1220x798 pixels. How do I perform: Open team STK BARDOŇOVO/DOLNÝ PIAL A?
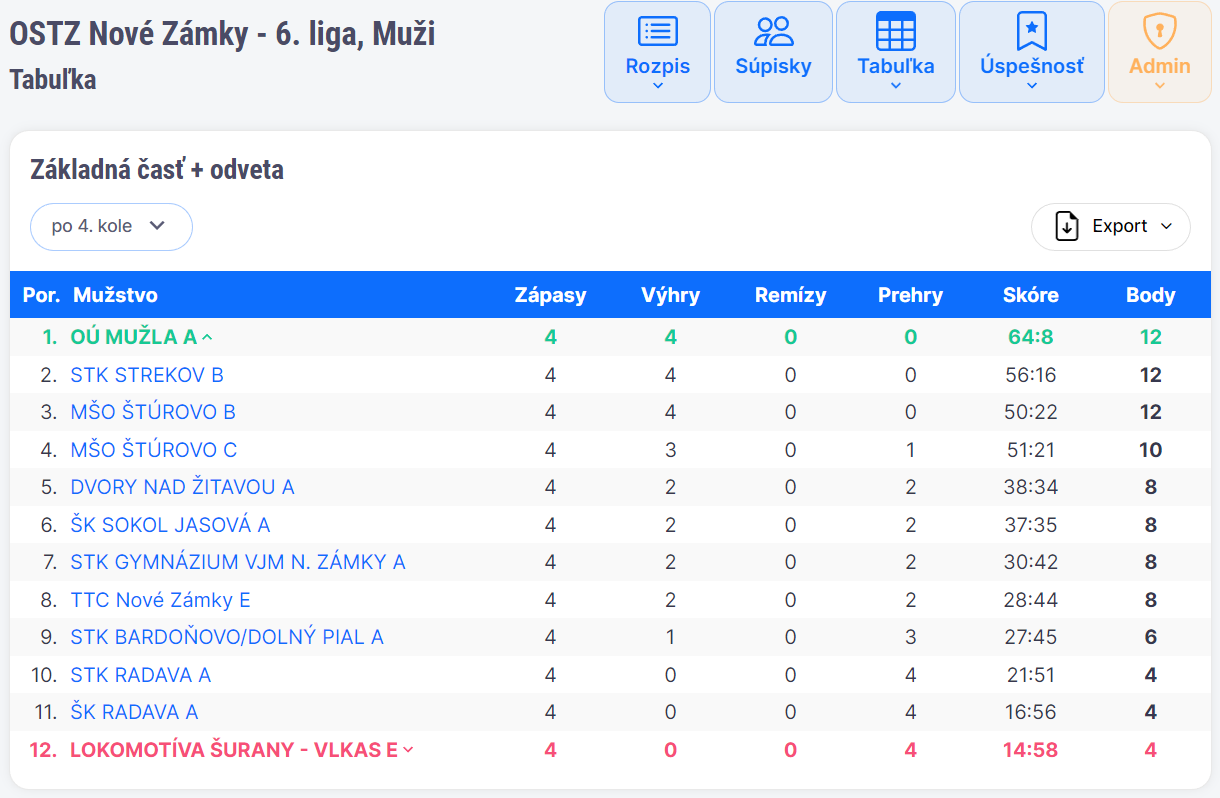pyautogui.click(x=227, y=637)
